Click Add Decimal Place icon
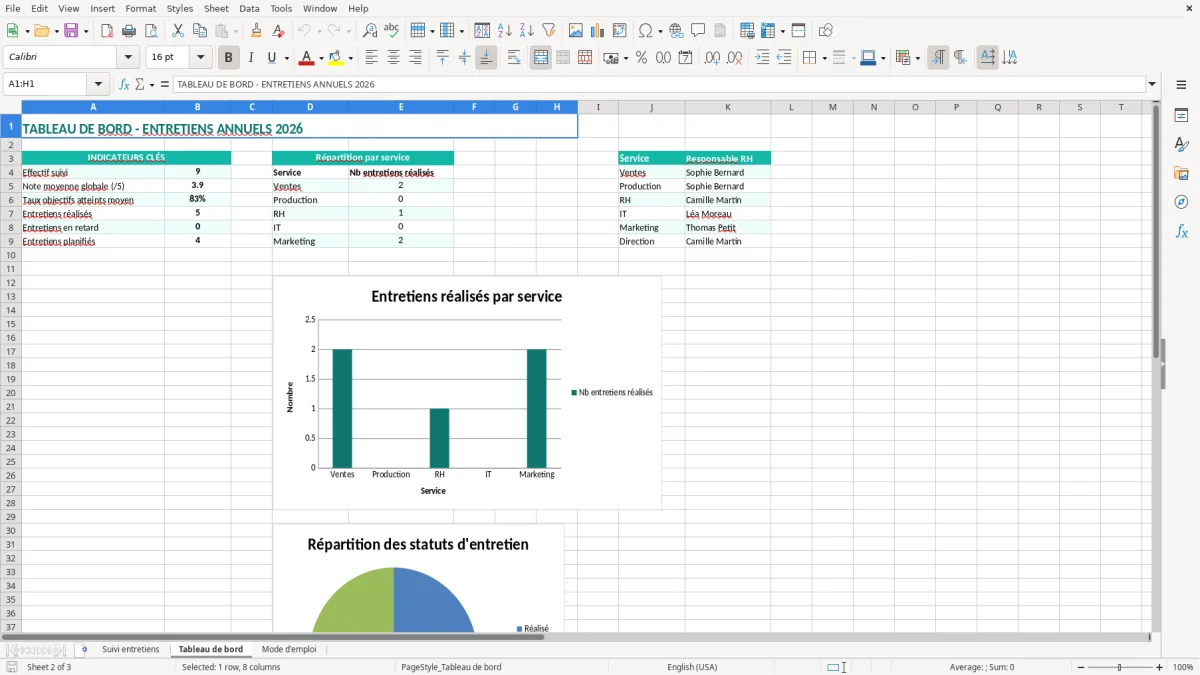The width and height of the screenshot is (1200, 675). [712, 58]
